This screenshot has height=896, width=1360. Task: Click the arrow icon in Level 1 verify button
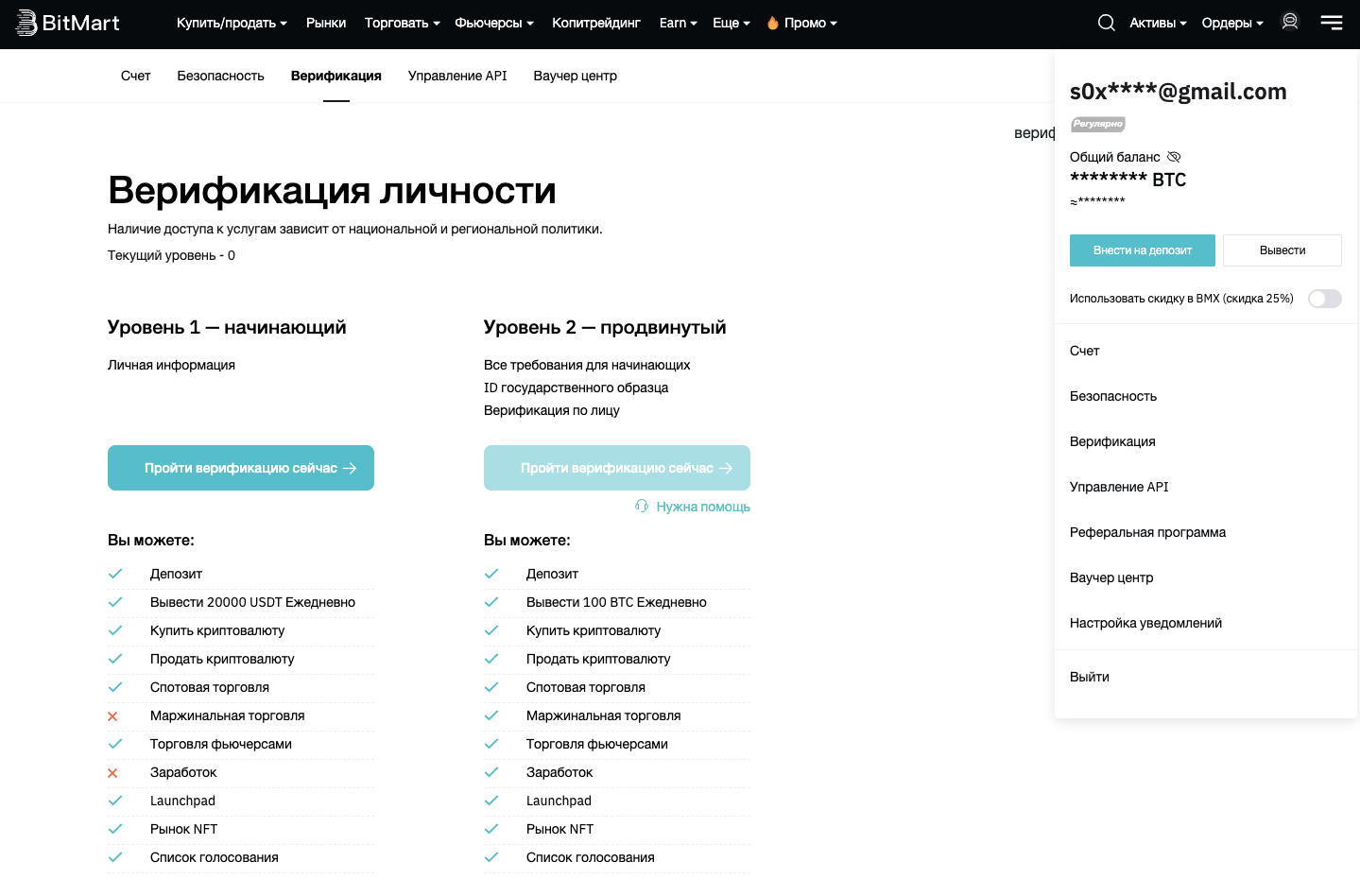[x=350, y=468]
